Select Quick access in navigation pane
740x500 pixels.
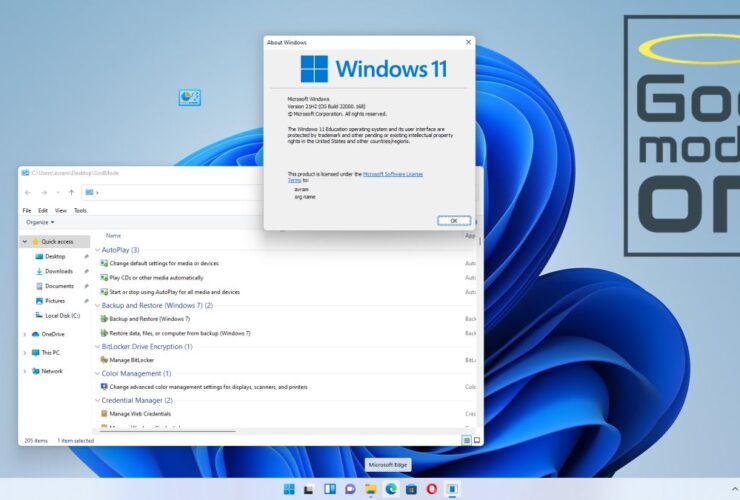(x=57, y=242)
